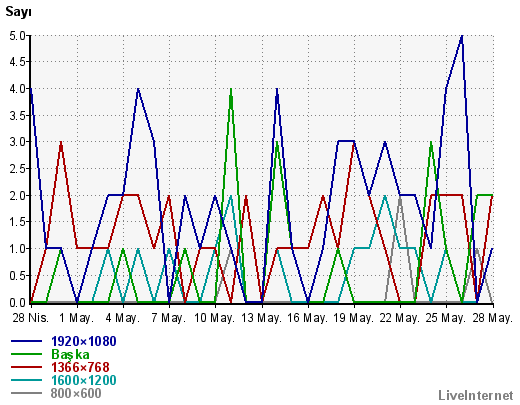Click the green Başka legend line swatch
Viewport: 520px width, 405px height.
(x=27, y=354)
